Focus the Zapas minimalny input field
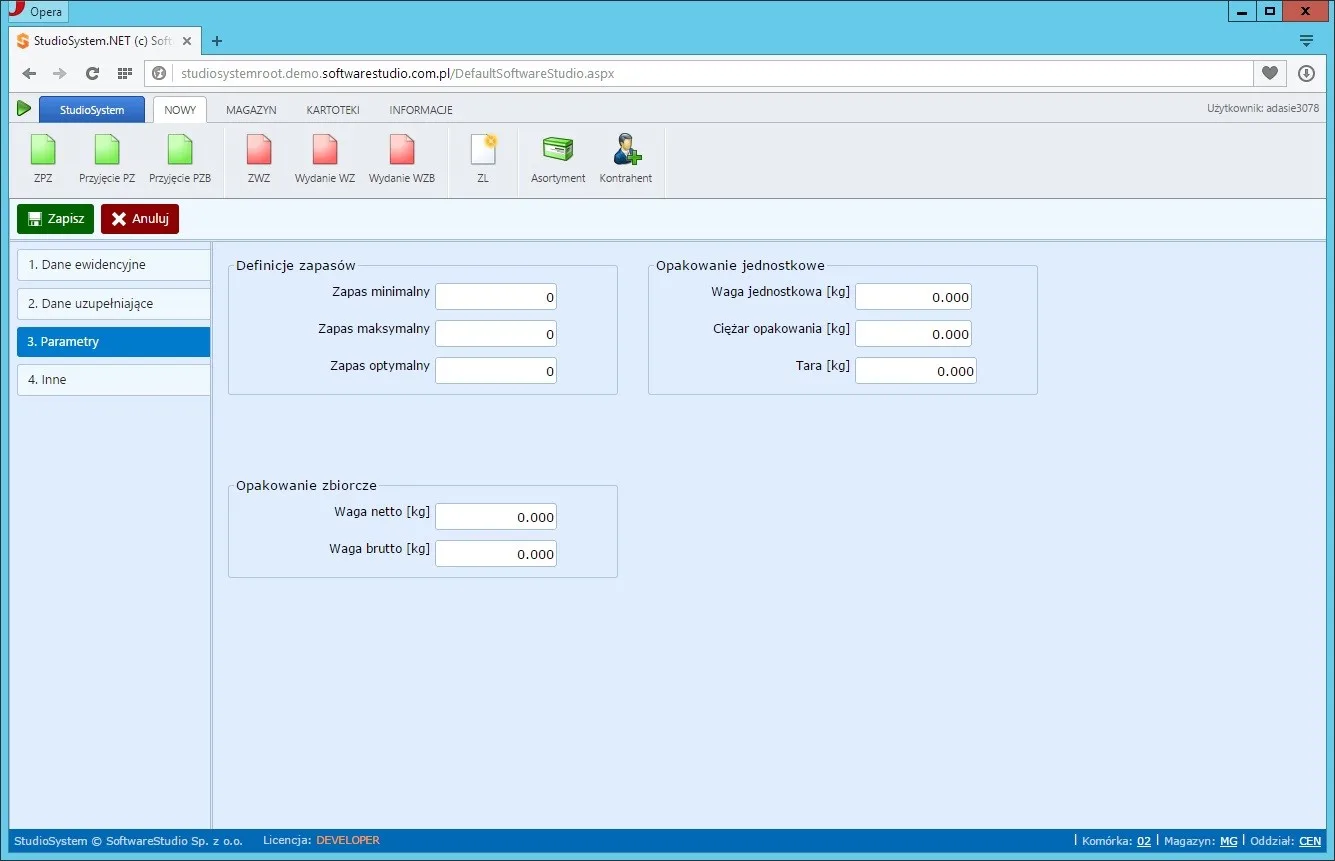The height and width of the screenshot is (861, 1335). tap(496, 297)
